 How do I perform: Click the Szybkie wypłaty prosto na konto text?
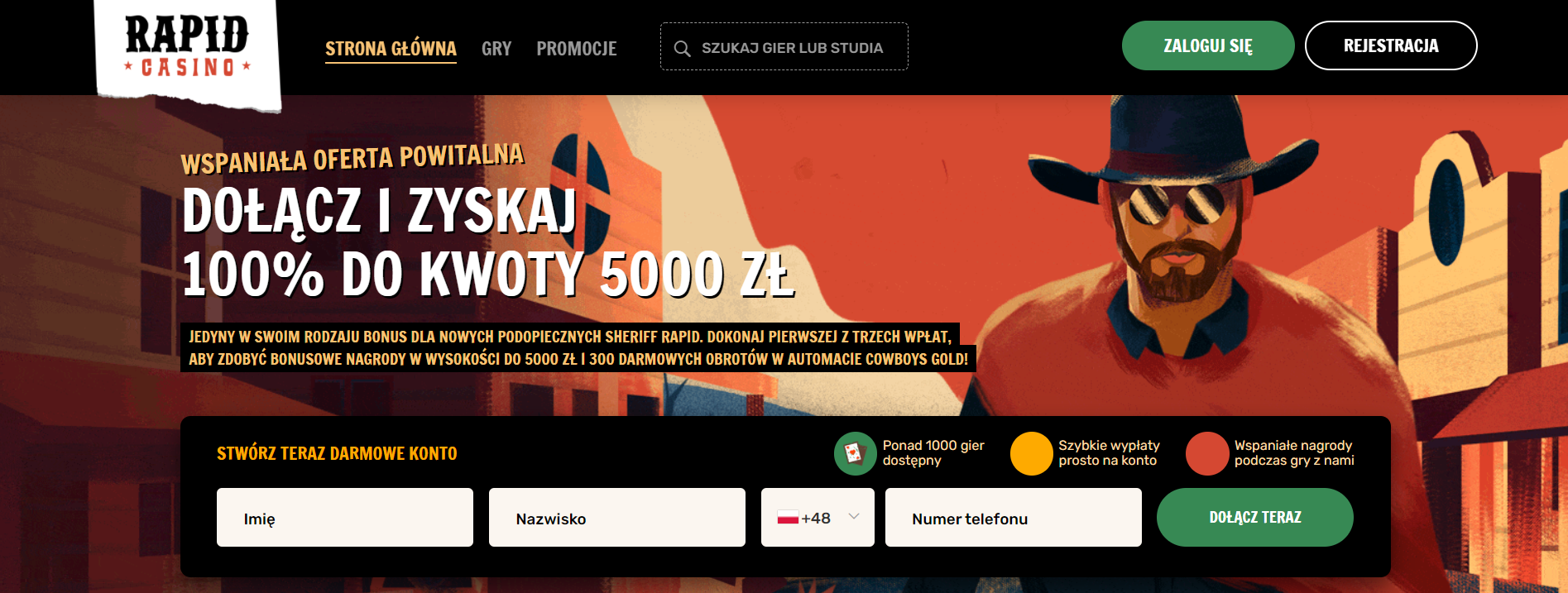(x=1109, y=452)
